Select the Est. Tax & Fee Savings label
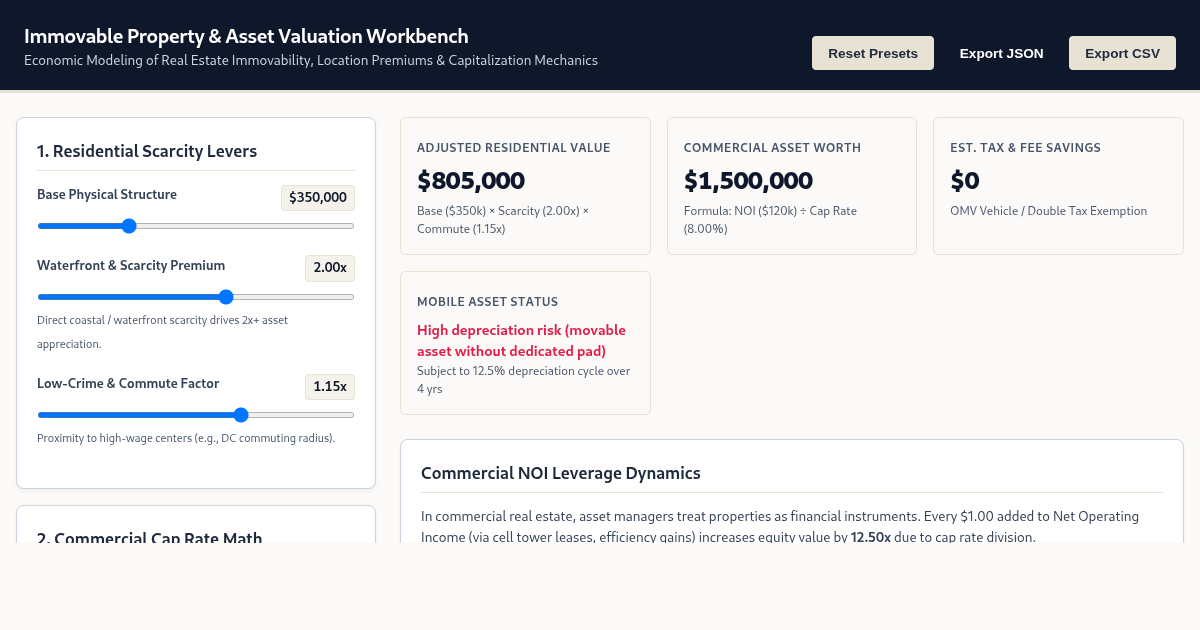Screen dimensions: 1200x630 tap(1025, 147)
